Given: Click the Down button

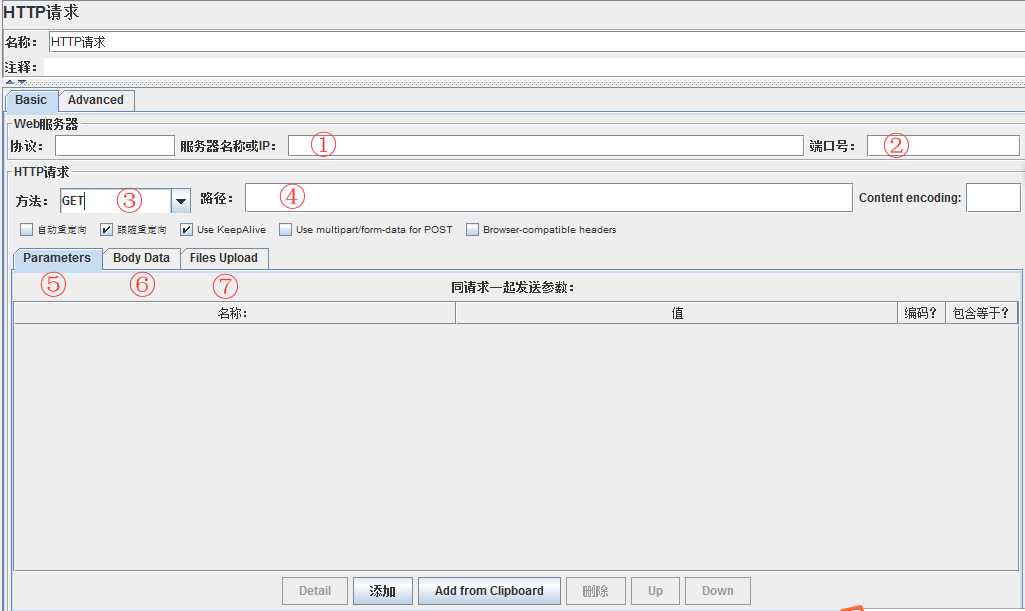Looking at the screenshot, I should click(x=717, y=591).
